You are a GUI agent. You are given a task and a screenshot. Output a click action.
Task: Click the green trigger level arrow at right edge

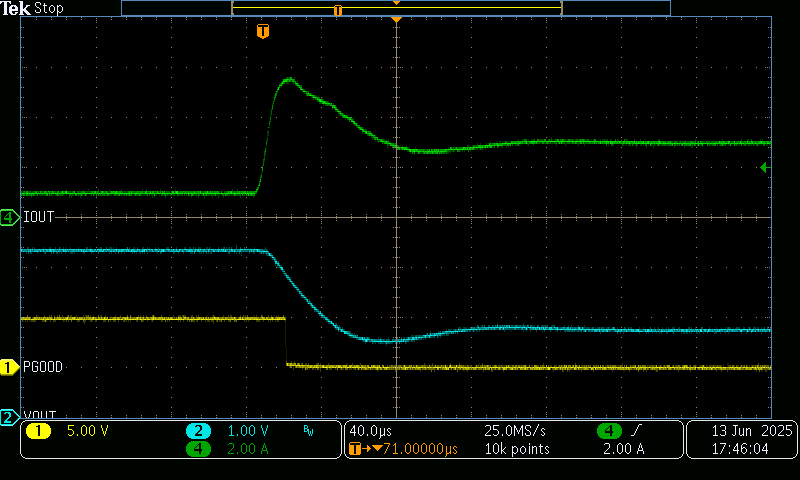point(765,167)
